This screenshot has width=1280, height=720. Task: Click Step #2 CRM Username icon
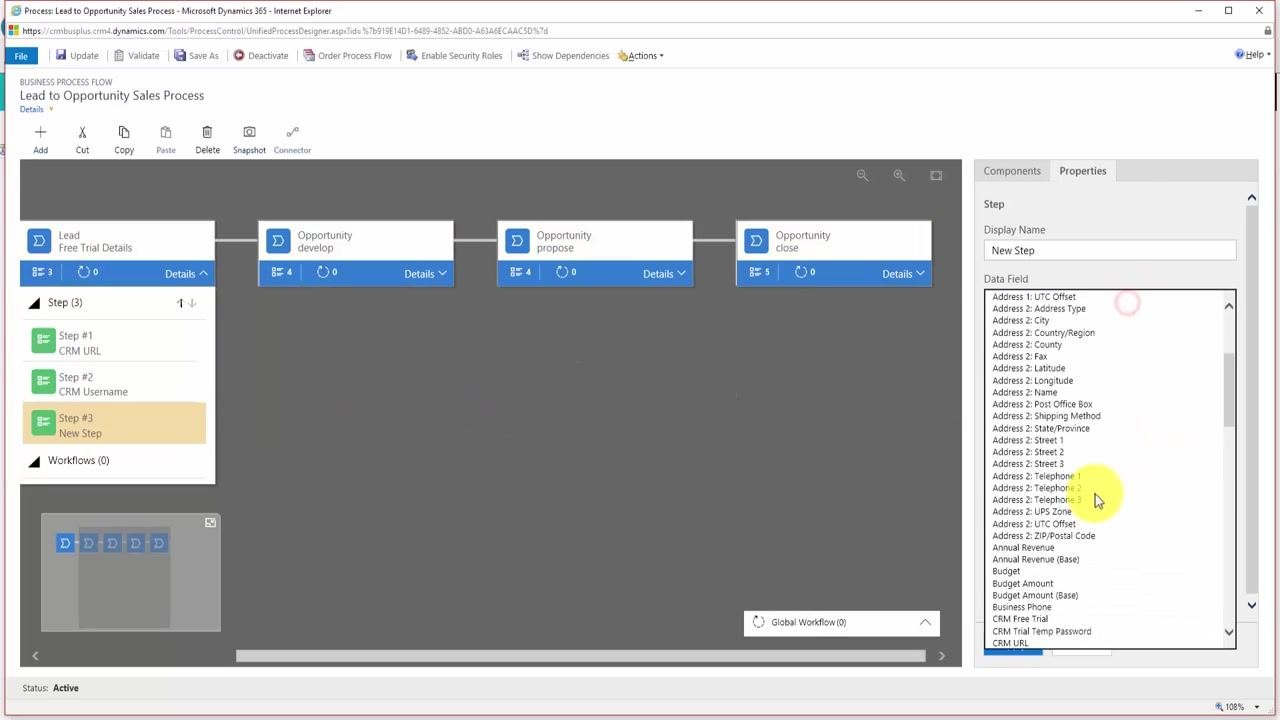[42, 383]
